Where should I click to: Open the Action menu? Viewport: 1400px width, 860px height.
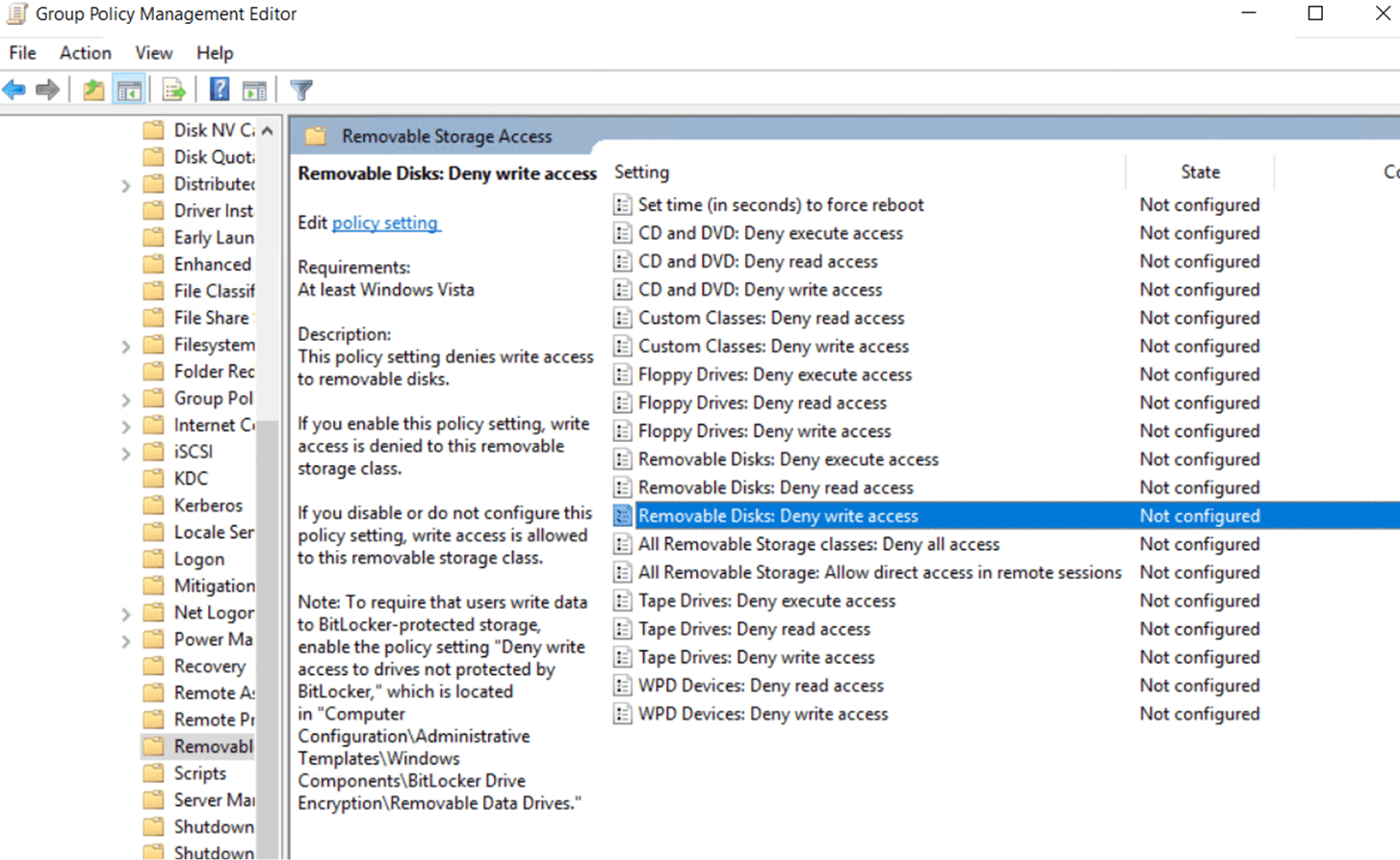[86, 53]
